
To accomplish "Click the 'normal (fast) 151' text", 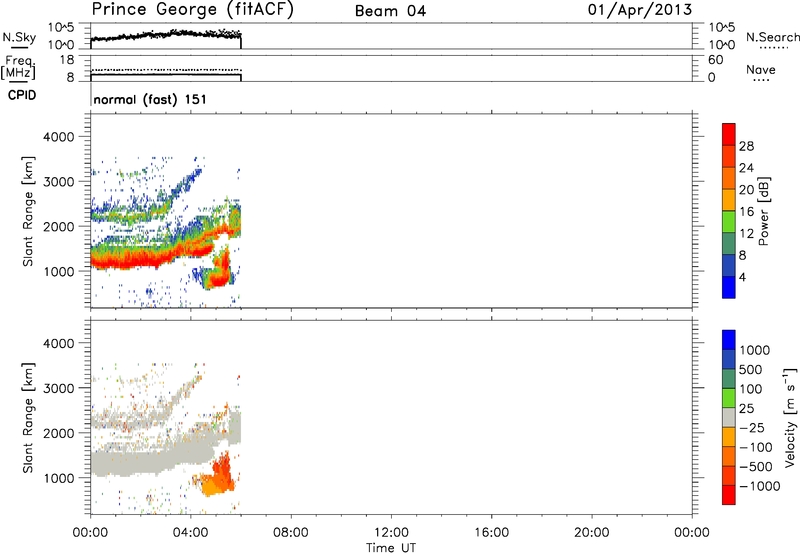I will [150, 99].
